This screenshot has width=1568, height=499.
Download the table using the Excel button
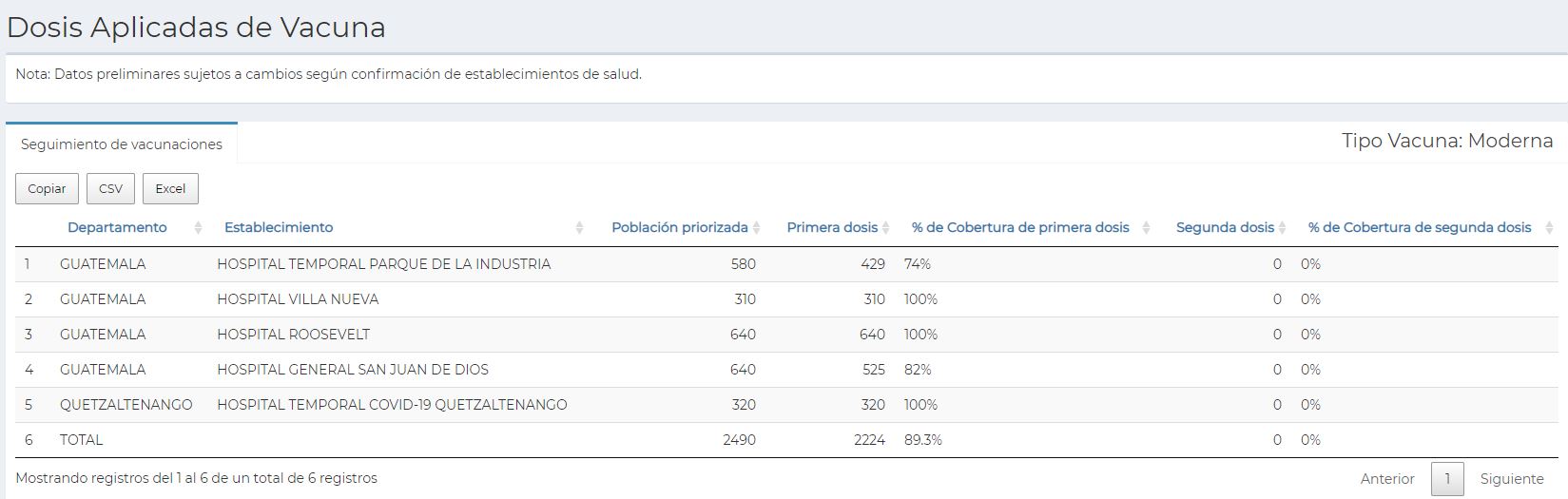coord(170,188)
